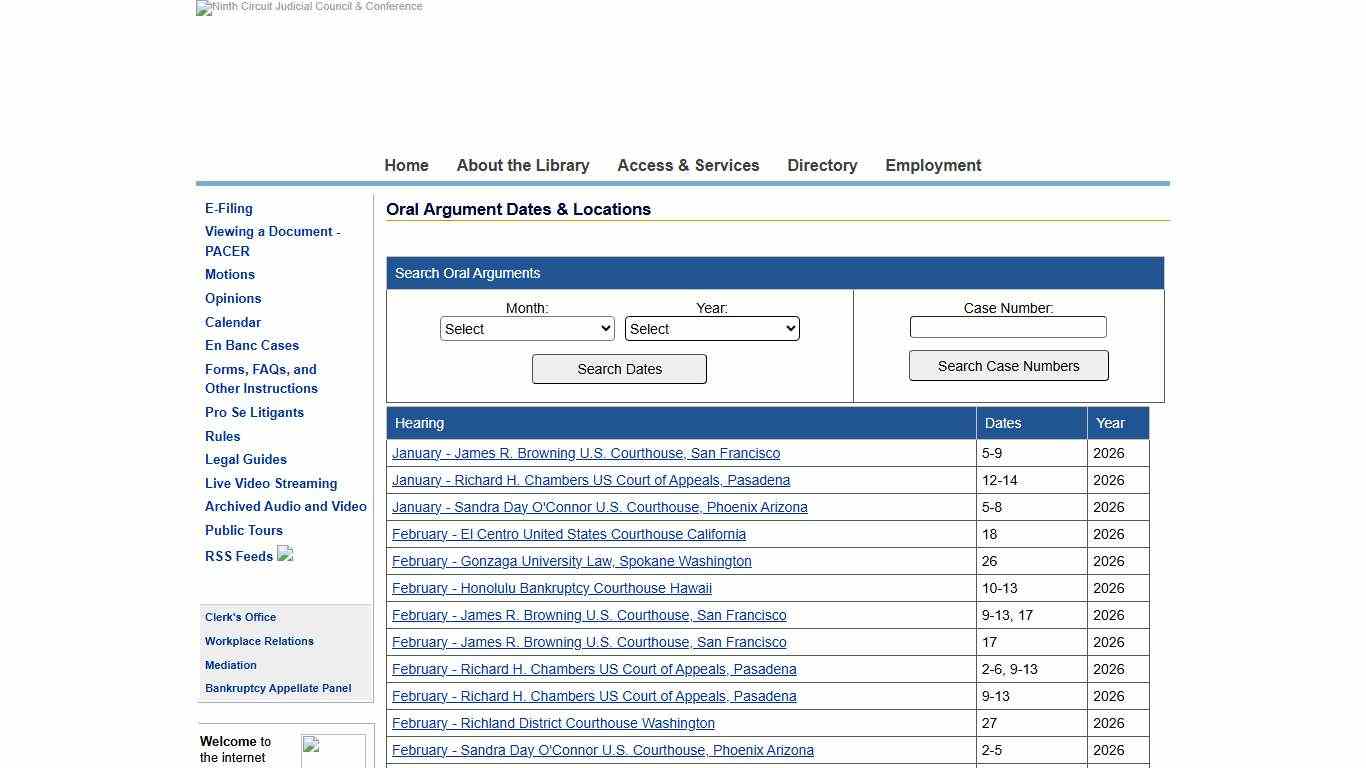Click the image beside the Welcome text

tap(333, 750)
